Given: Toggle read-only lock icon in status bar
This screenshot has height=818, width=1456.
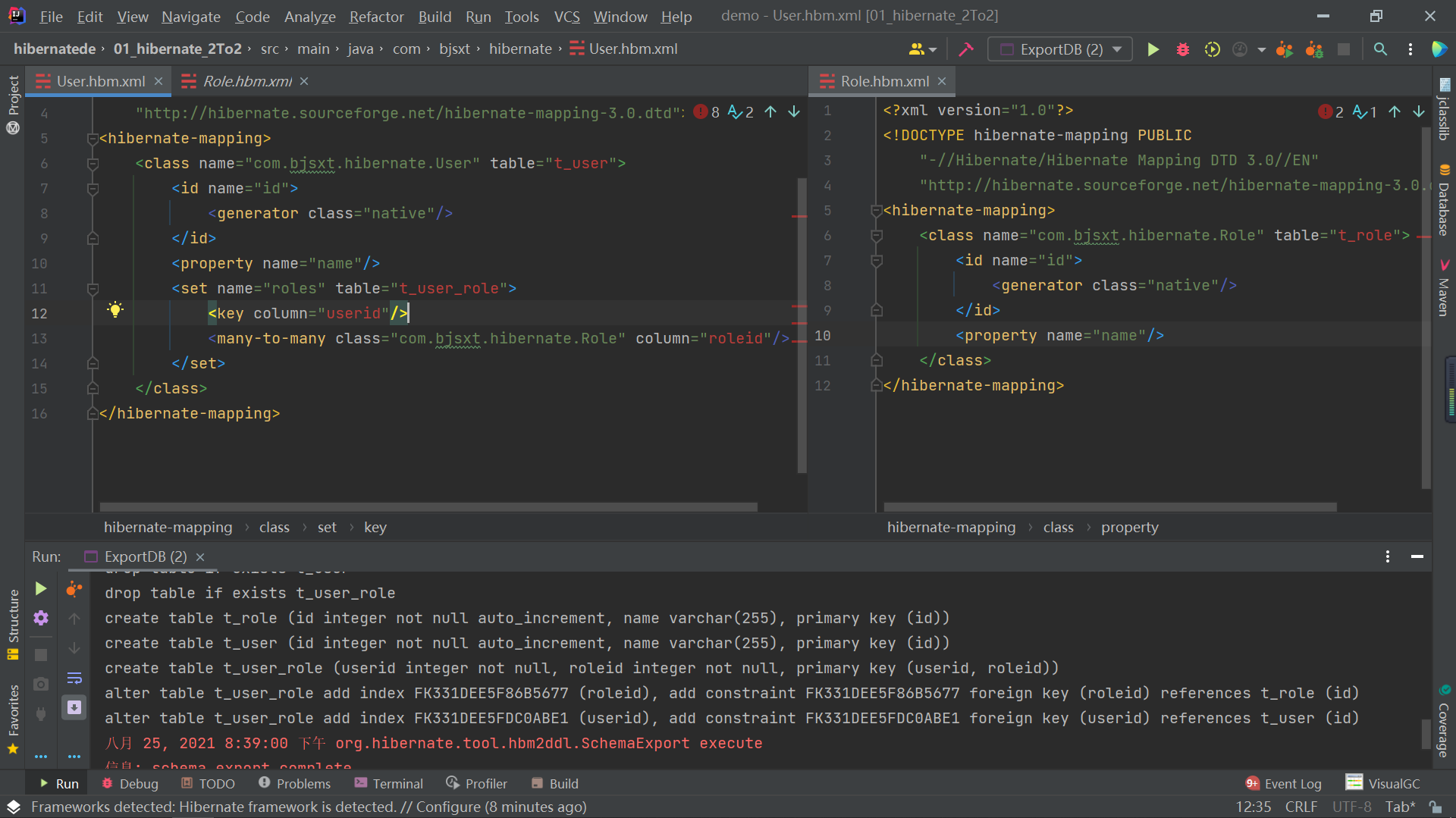Looking at the screenshot, I should pos(1435,807).
